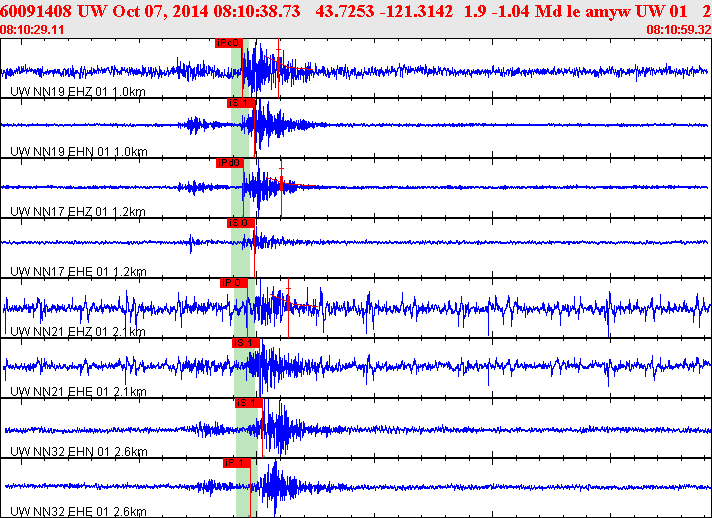Screen dimensions: 712x518
Task: Click the window end time 08:10:59.32
Action: tap(679, 30)
